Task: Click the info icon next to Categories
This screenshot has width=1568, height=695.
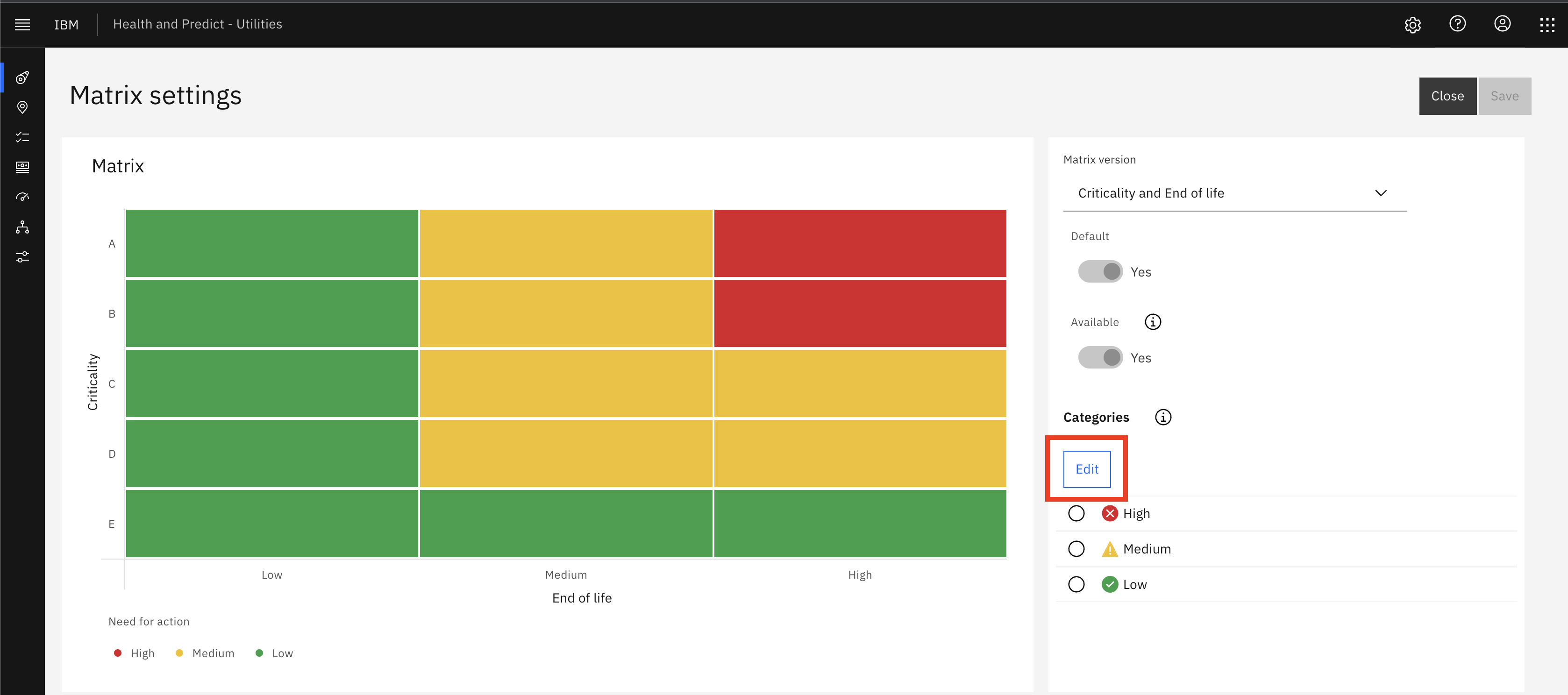Action: click(1162, 418)
